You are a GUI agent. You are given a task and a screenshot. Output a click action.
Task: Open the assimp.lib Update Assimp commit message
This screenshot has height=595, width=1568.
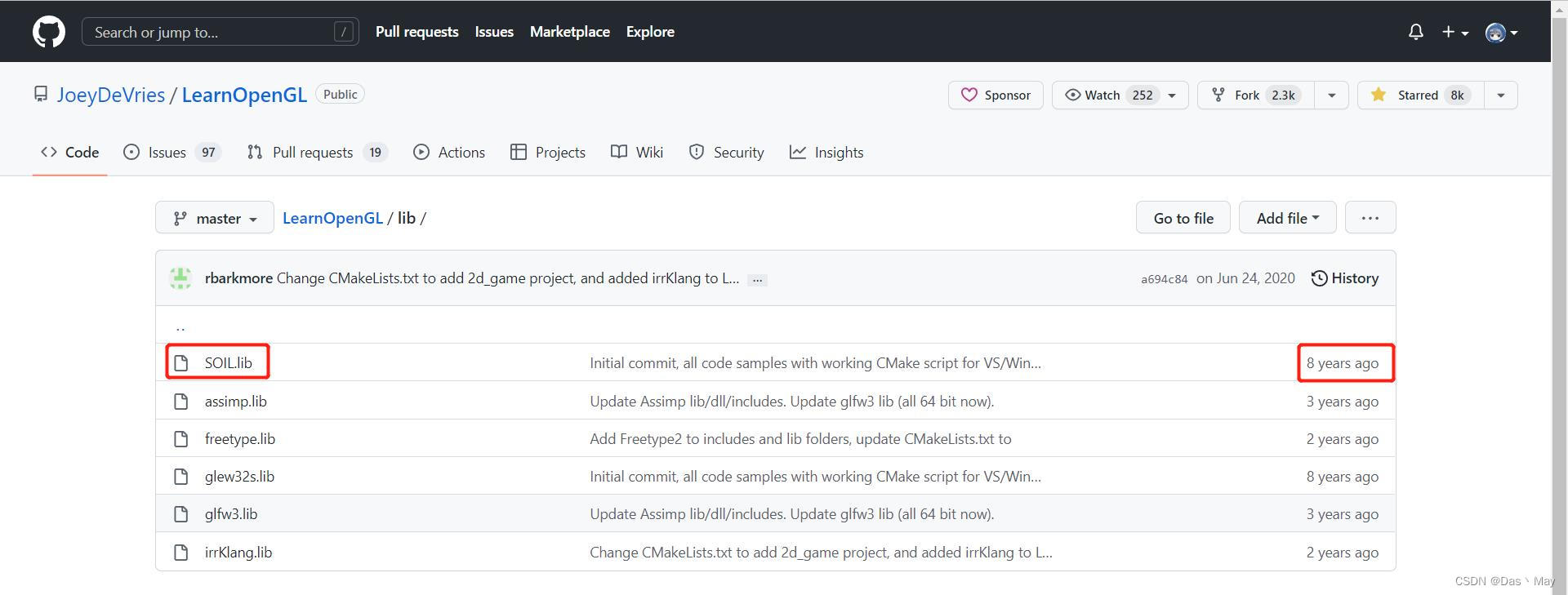[x=792, y=402]
